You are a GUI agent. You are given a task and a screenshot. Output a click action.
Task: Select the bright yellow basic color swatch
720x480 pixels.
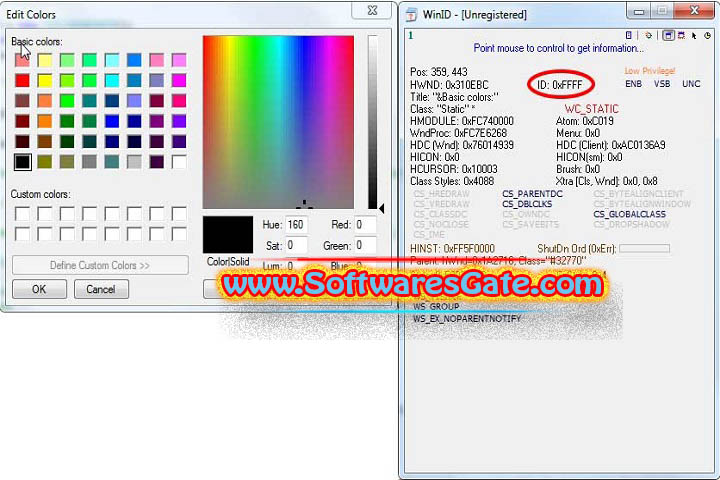45,80
